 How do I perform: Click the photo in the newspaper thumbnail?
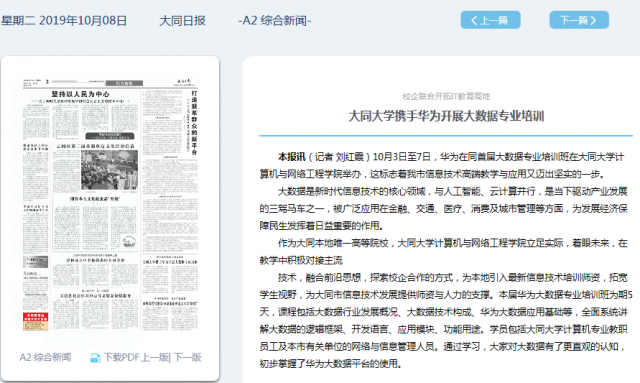coord(109,170)
